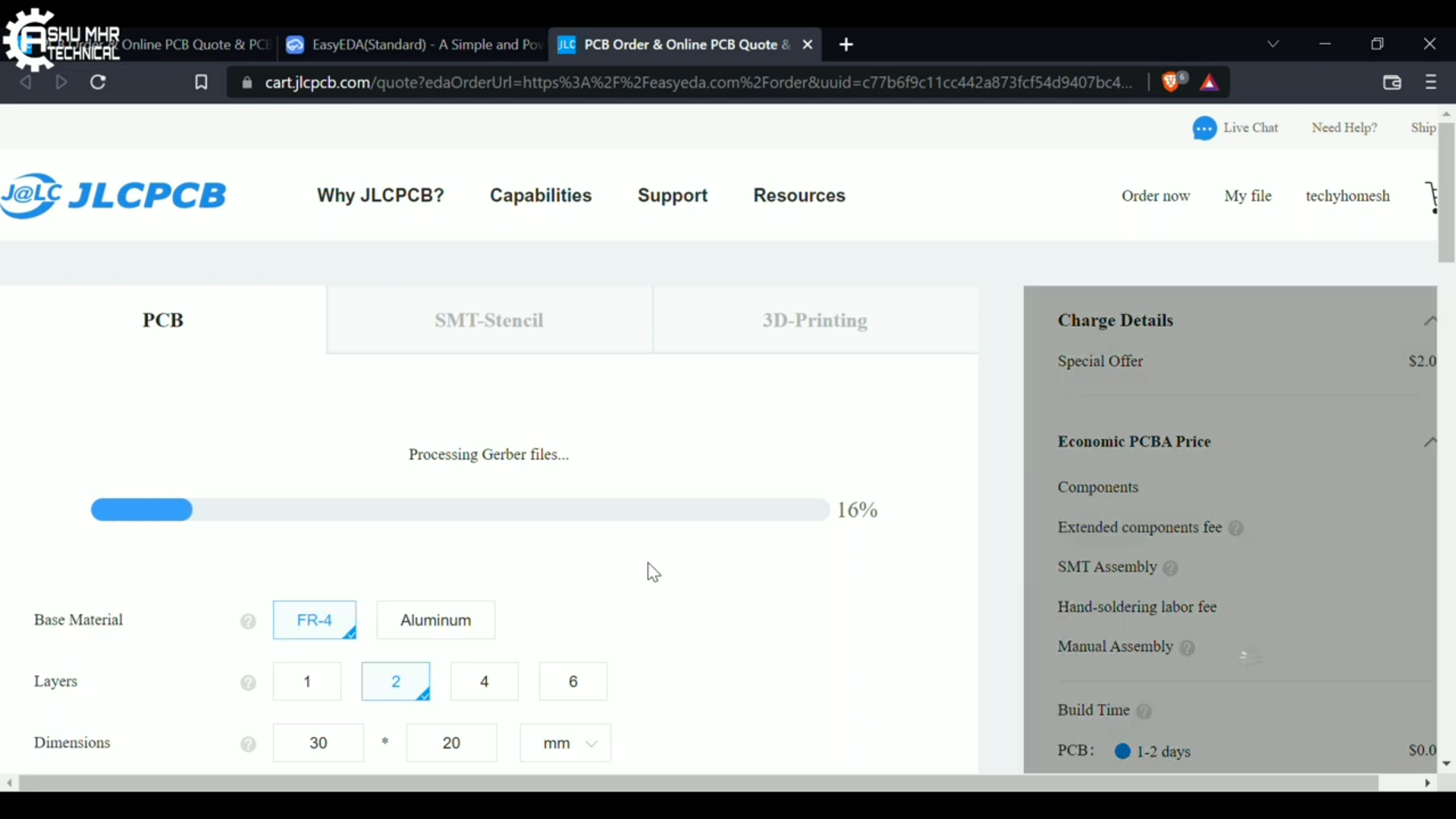Viewport: 1456px width, 819px height.
Task: Click the JLCPCB logo
Action: tap(114, 195)
